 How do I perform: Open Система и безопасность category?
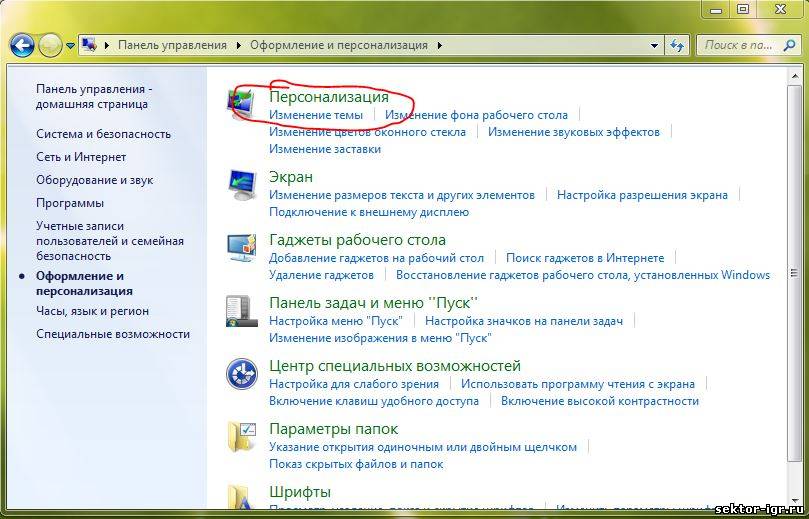click(103, 134)
